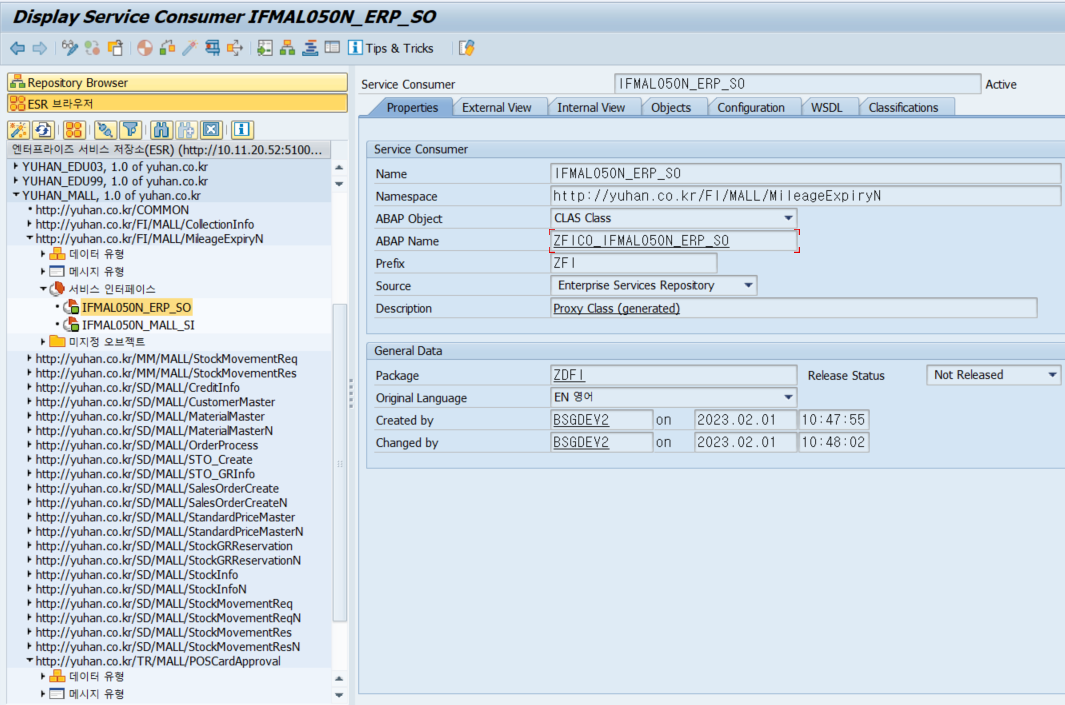
Task: Collapse the TR/MALL/POSCardApproval namespace
Action: (29, 661)
